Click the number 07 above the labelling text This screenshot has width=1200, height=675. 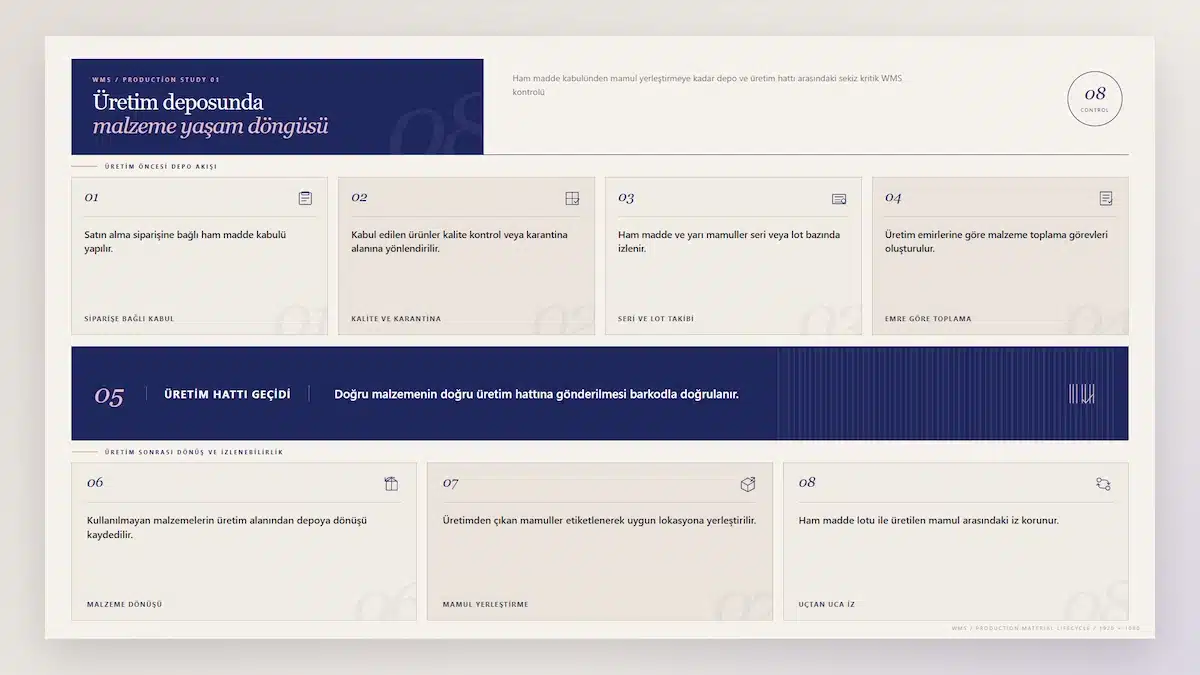tap(451, 483)
